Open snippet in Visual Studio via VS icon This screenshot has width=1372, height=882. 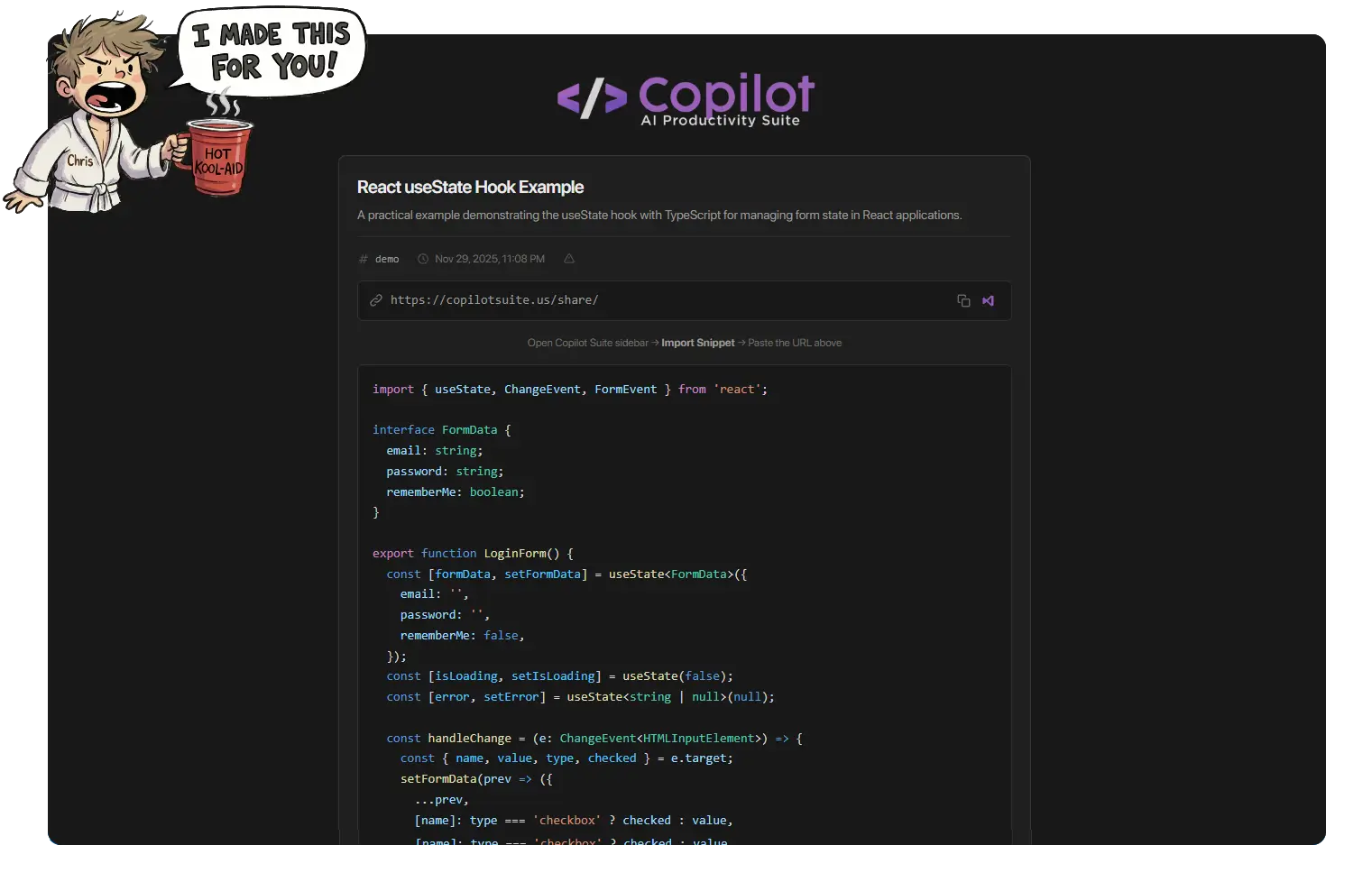pos(989,300)
